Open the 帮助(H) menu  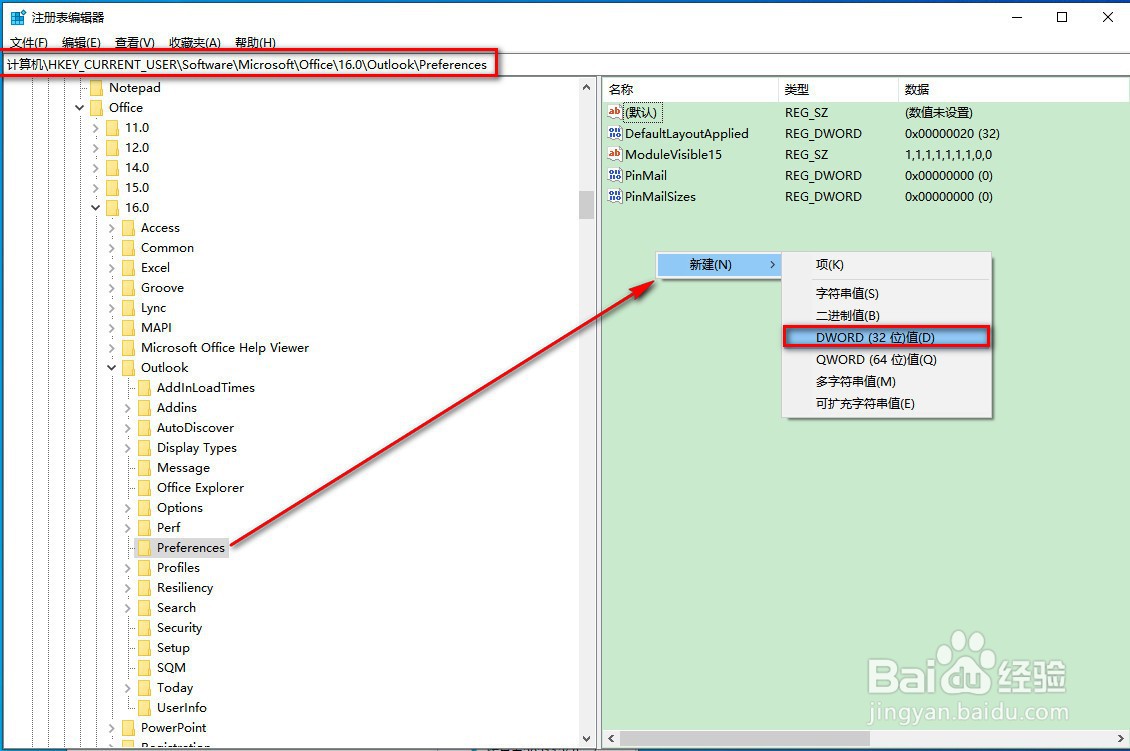coord(255,43)
